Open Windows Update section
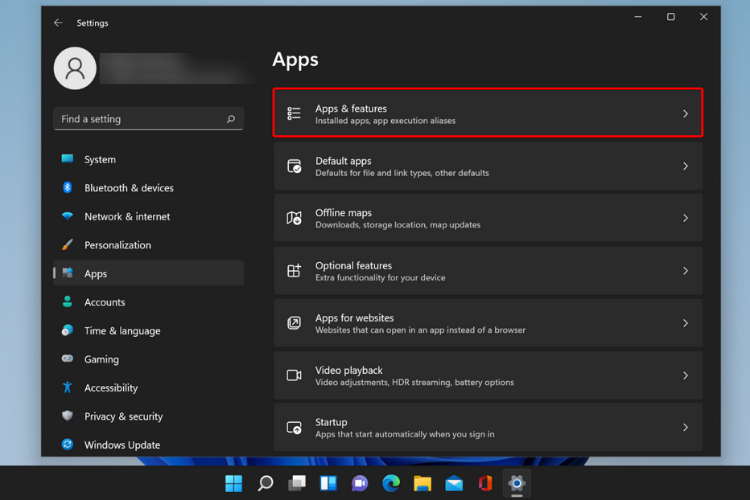Screen dimensions: 750x500 [122, 445]
